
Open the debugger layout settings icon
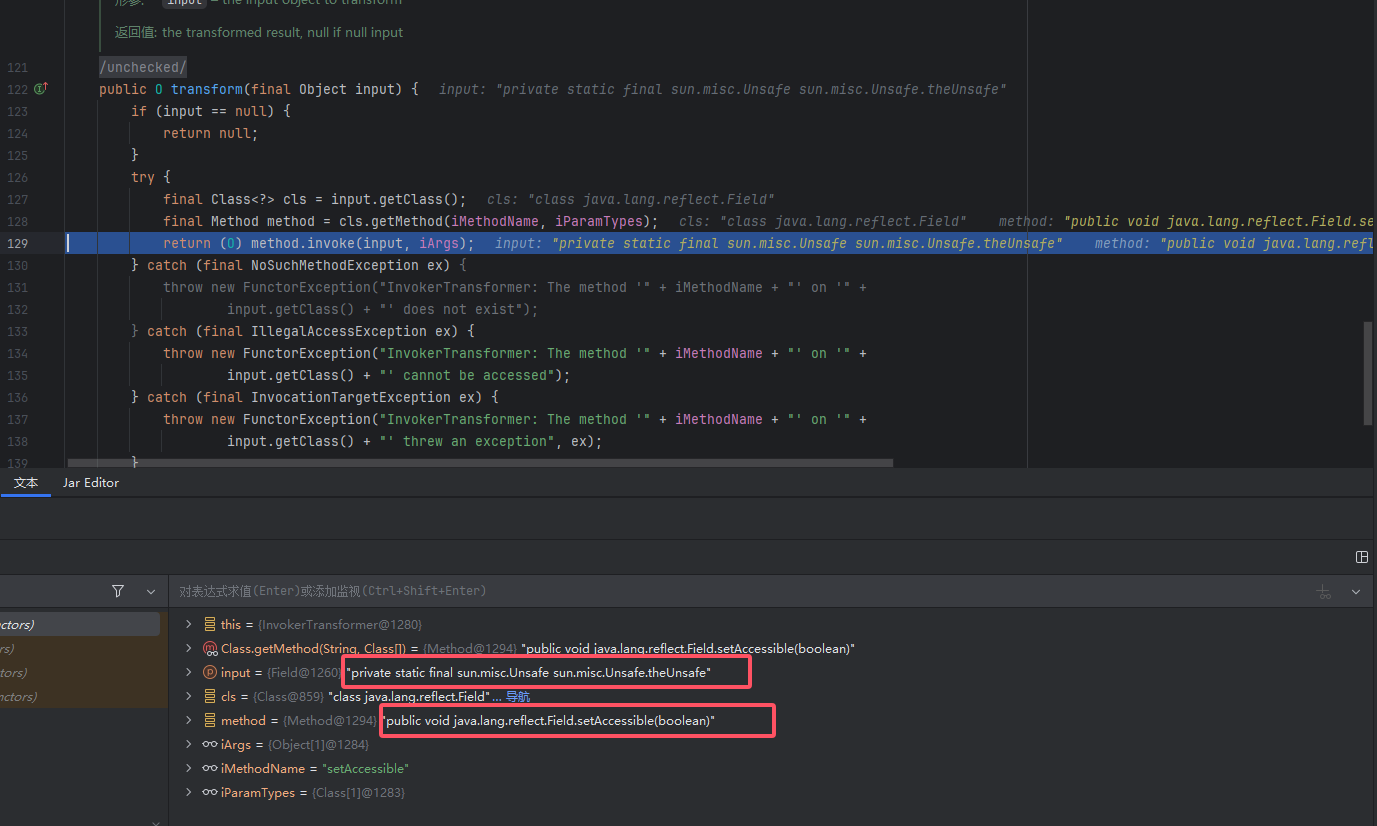point(1361,557)
